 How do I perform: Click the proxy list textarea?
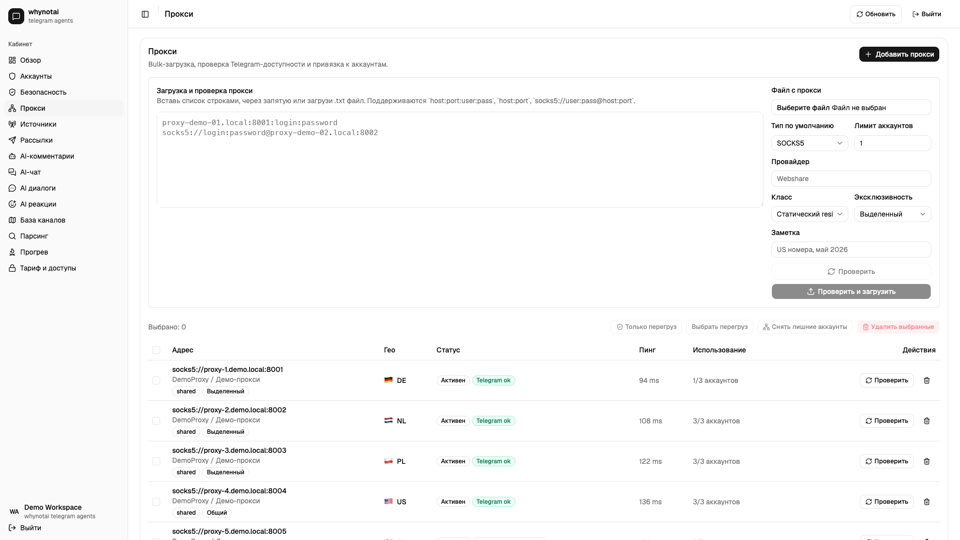click(x=460, y=159)
